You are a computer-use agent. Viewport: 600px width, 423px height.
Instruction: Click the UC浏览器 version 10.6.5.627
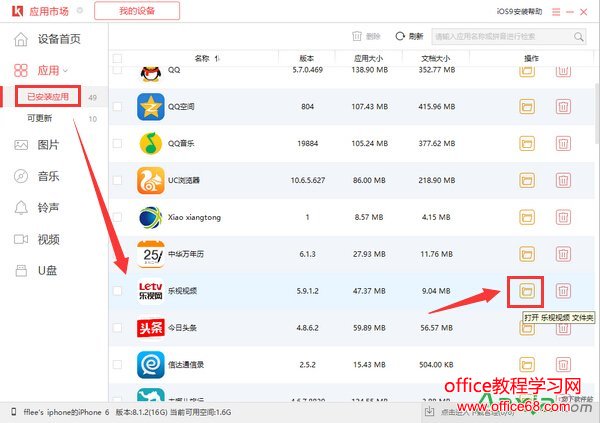(308, 180)
